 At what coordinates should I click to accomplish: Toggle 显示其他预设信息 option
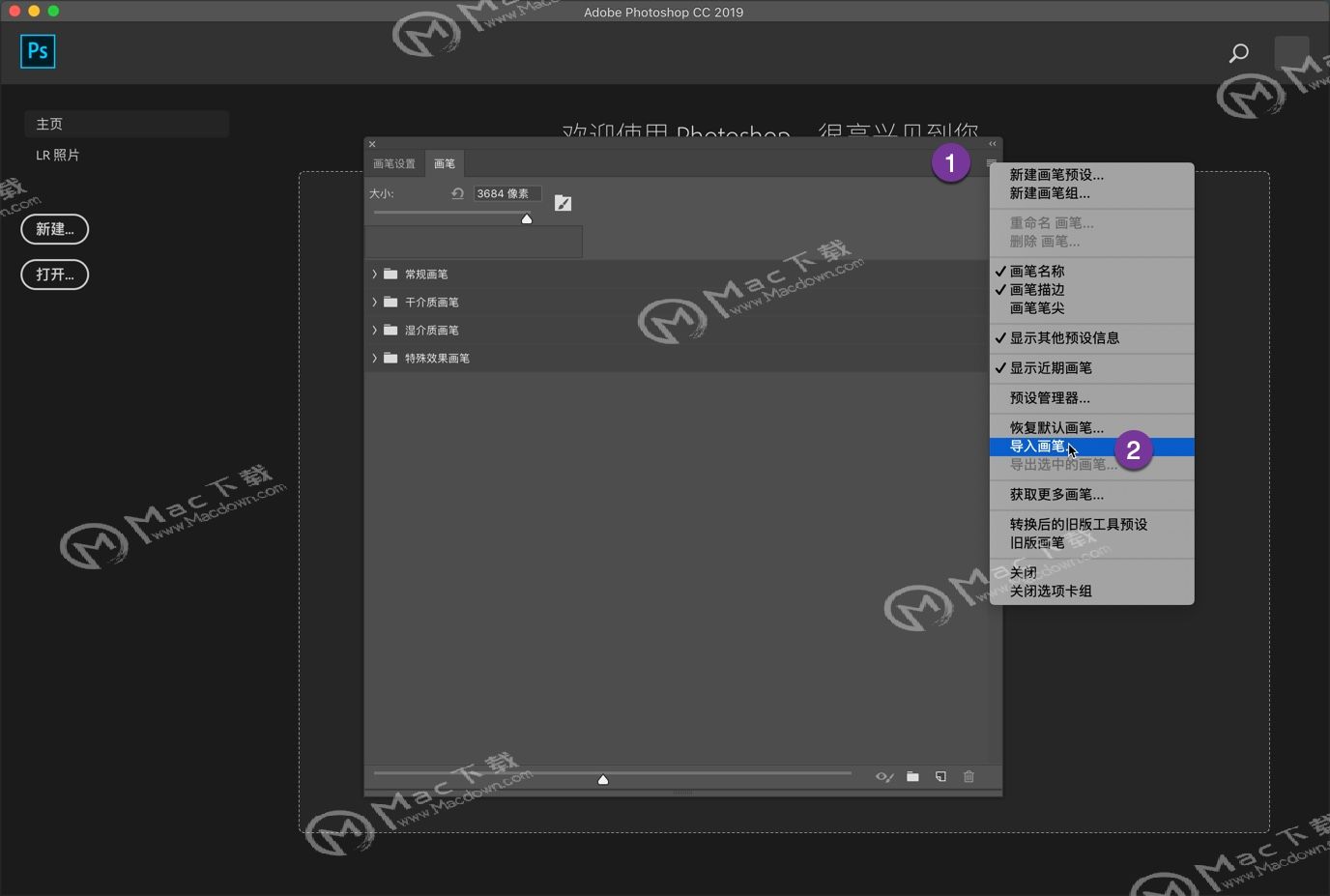(x=1091, y=338)
